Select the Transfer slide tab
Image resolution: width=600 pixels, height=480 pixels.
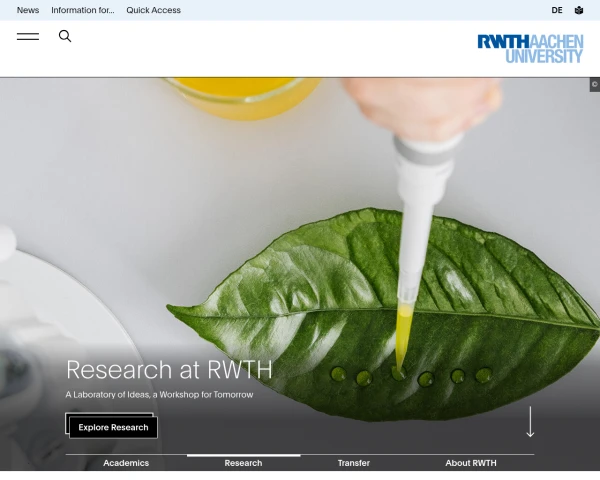(x=354, y=463)
